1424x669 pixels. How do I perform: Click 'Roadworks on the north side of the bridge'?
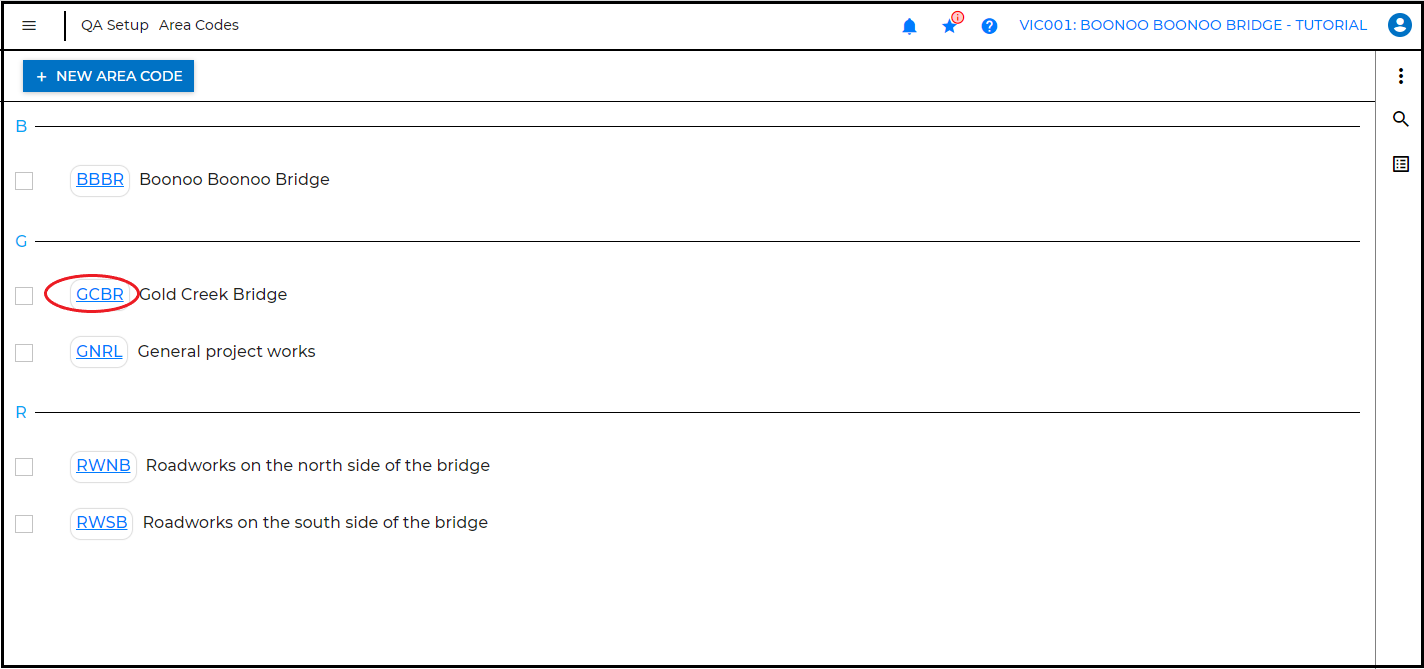(x=318, y=466)
